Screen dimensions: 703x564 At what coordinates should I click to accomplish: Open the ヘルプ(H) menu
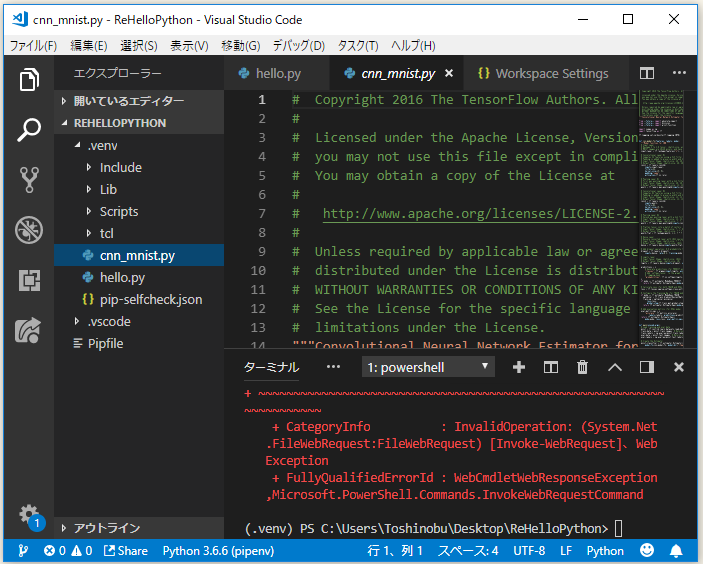pos(413,46)
